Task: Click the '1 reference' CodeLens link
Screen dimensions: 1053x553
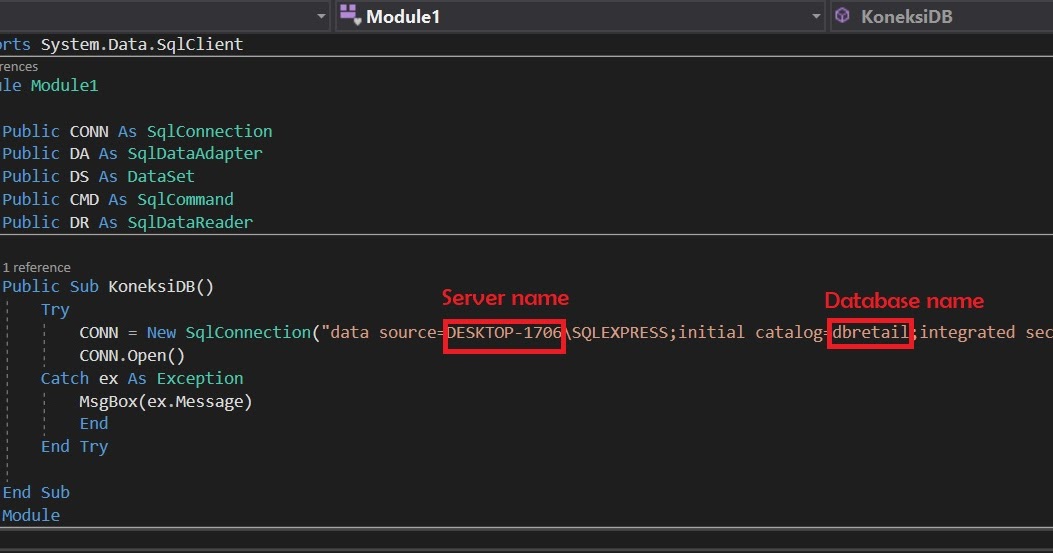Action: [36, 267]
